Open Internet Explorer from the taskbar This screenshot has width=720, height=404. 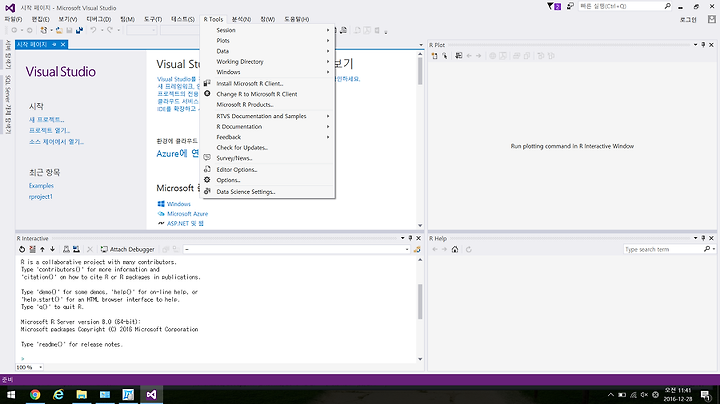point(58,394)
